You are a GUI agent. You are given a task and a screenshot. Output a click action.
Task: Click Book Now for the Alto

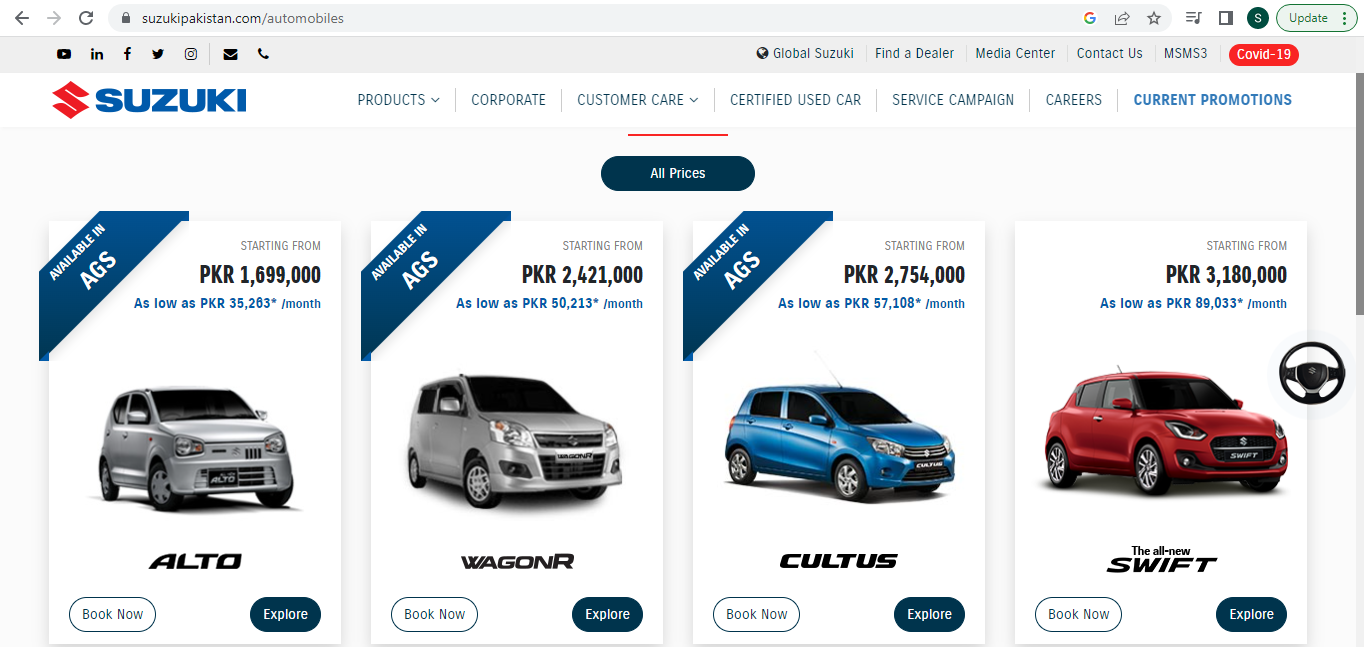[112, 614]
